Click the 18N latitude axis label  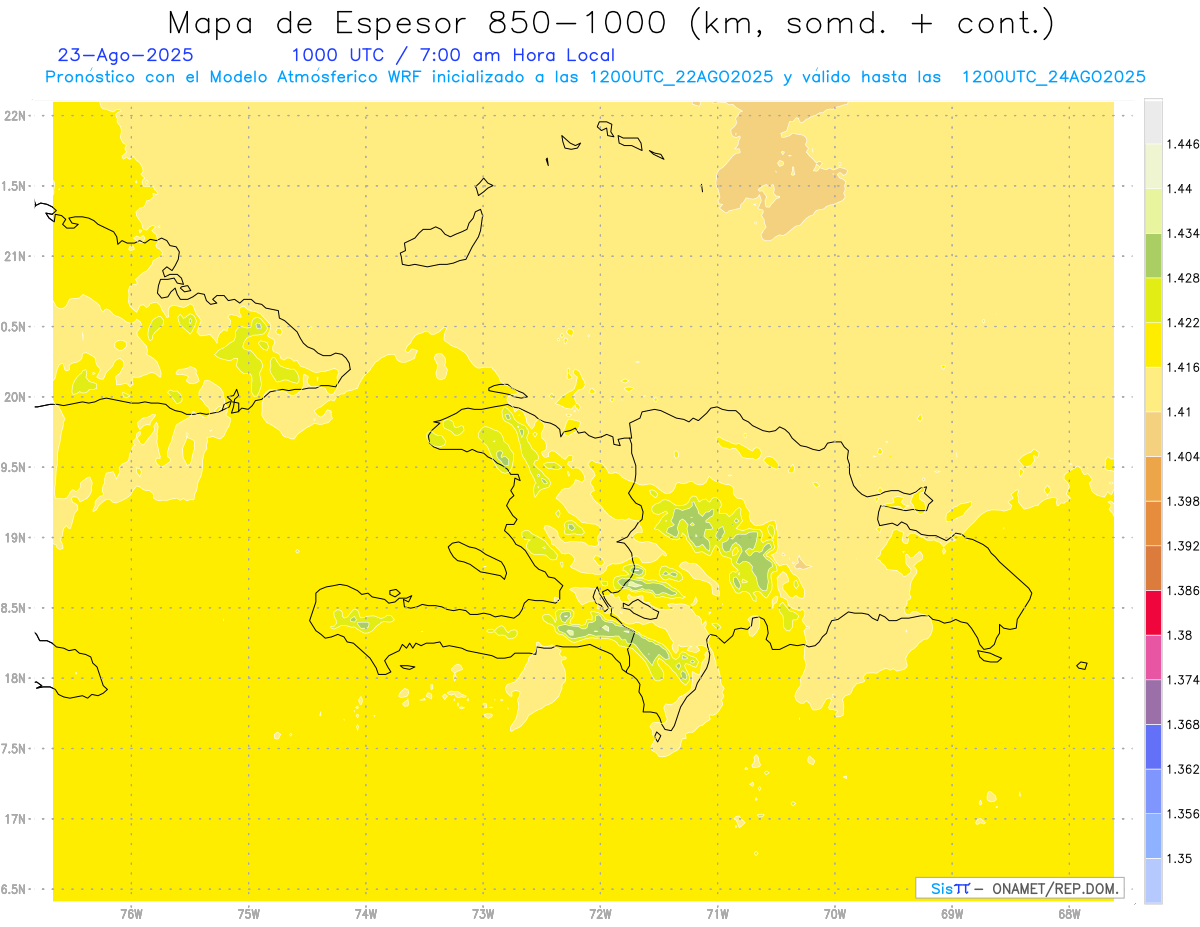tap(15, 679)
